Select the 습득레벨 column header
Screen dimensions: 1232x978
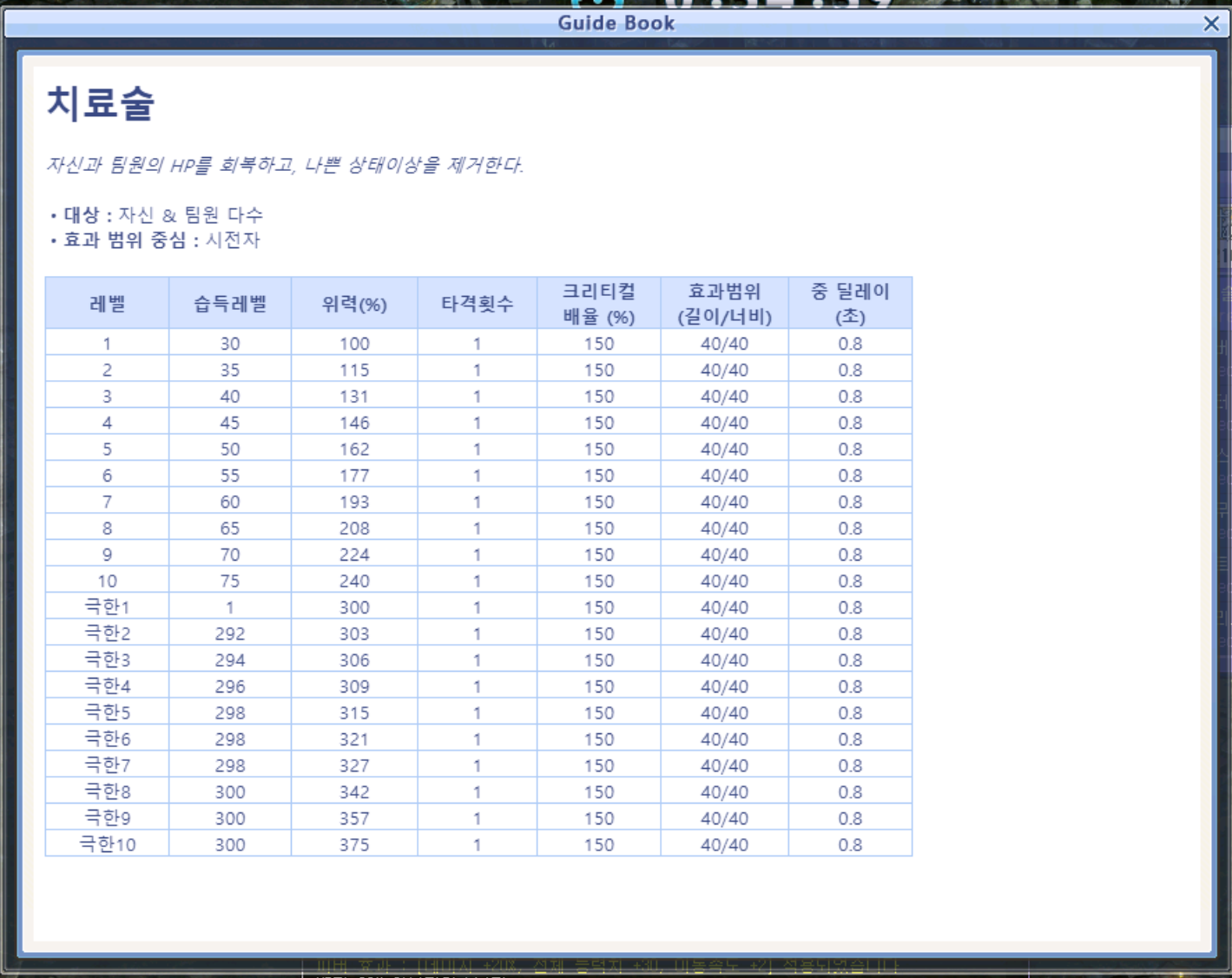point(230,304)
